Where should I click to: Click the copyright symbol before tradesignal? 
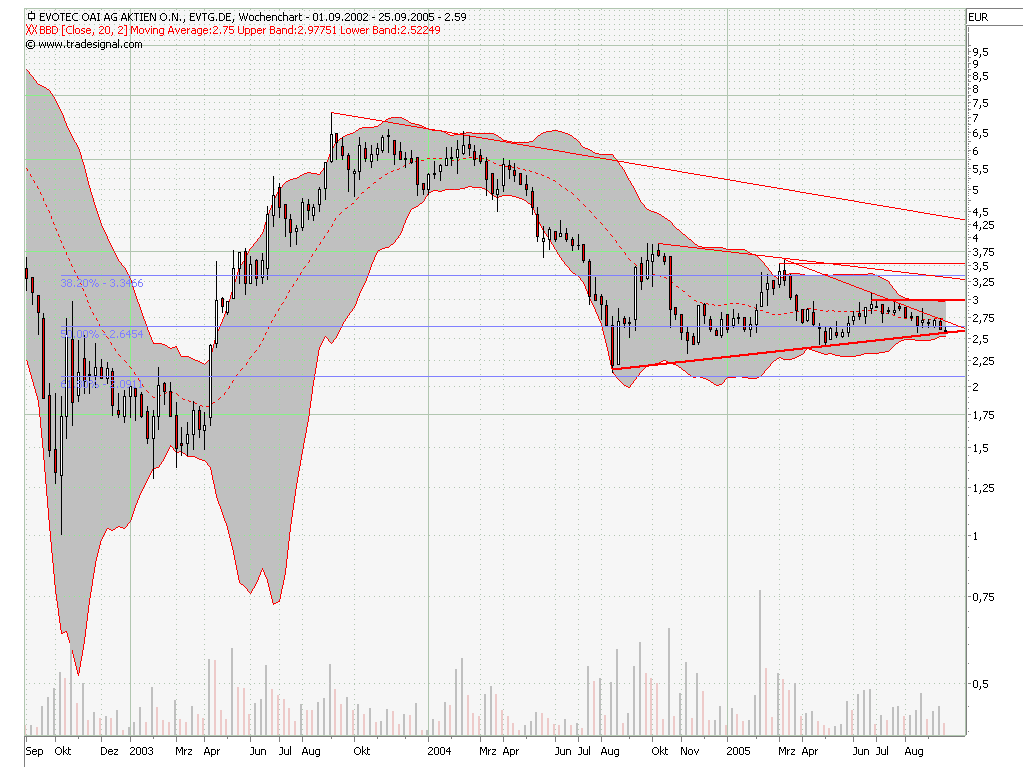tap(30, 44)
